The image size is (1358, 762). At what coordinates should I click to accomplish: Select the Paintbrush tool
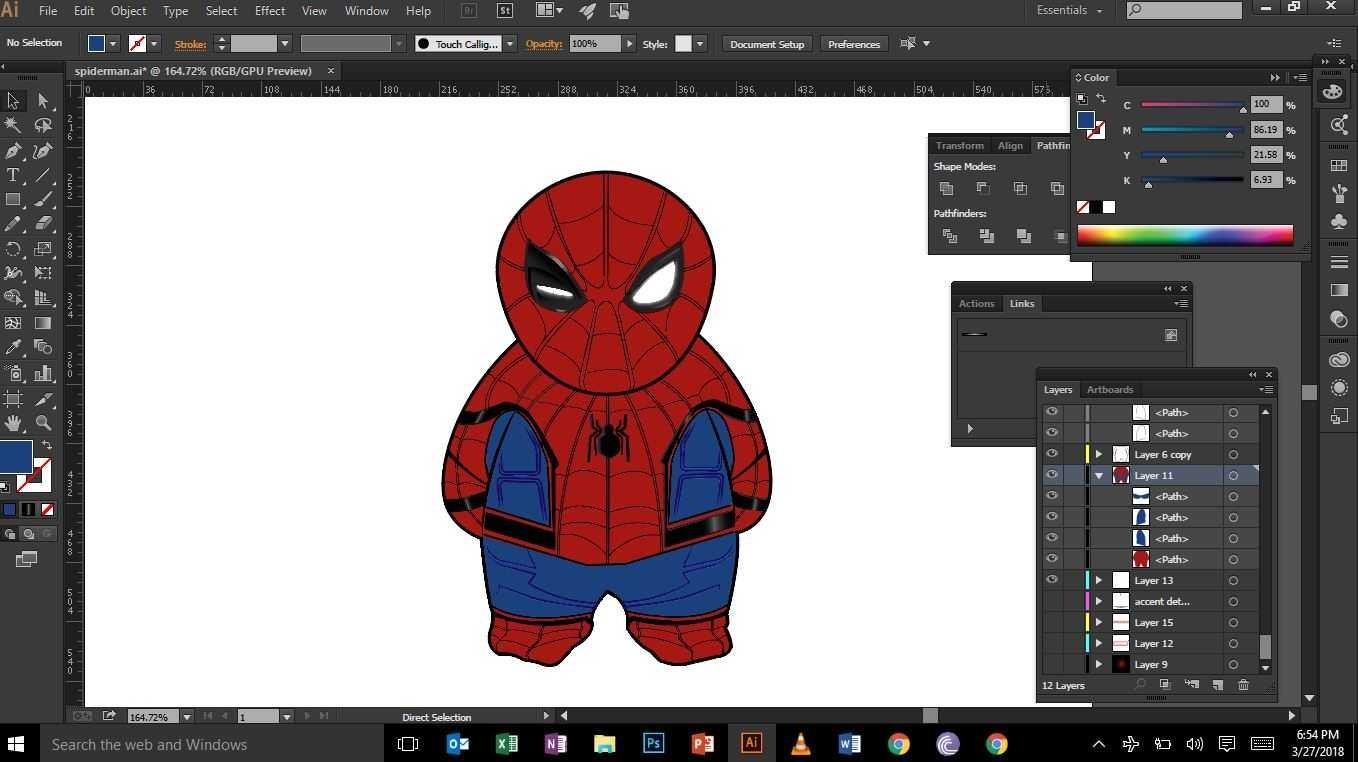[x=43, y=200]
